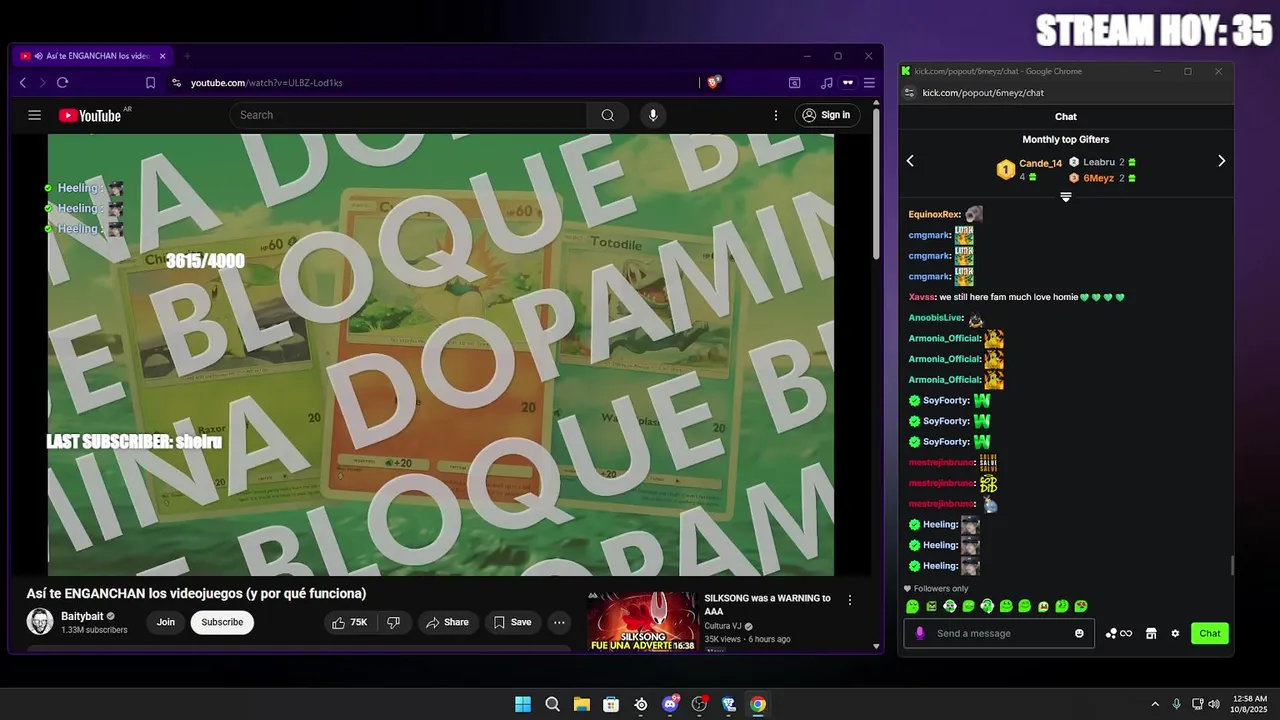Viewport: 1280px width, 720px height.
Task: Open the Brave Shields lion icon
Action: point(713,83)
